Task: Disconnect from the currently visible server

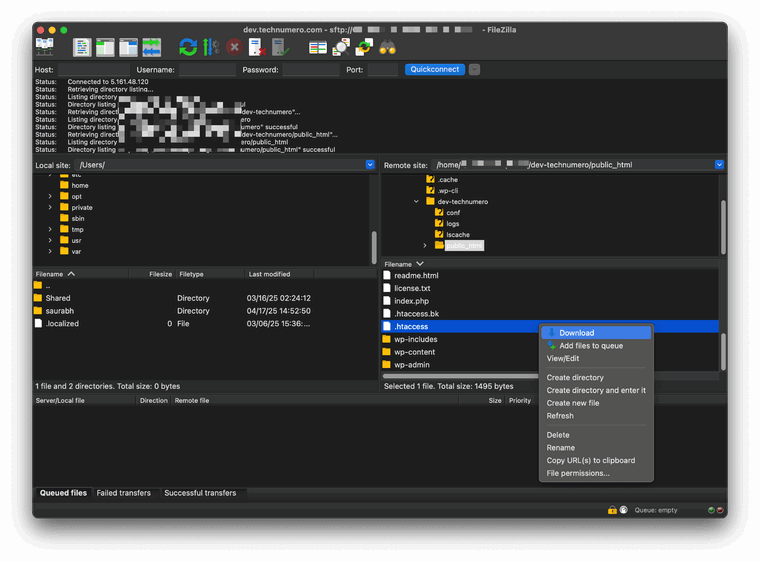Action: tap(257, 48)
